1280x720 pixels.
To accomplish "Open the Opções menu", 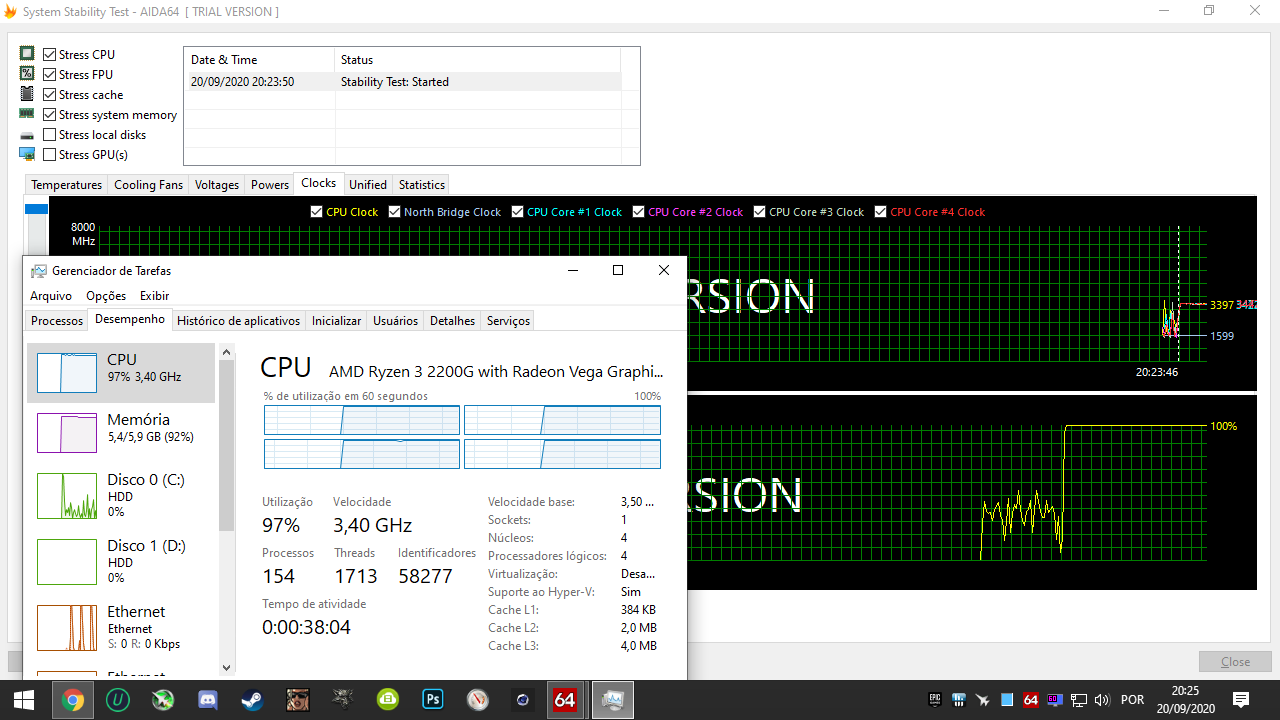I will [x=106, y=296].
